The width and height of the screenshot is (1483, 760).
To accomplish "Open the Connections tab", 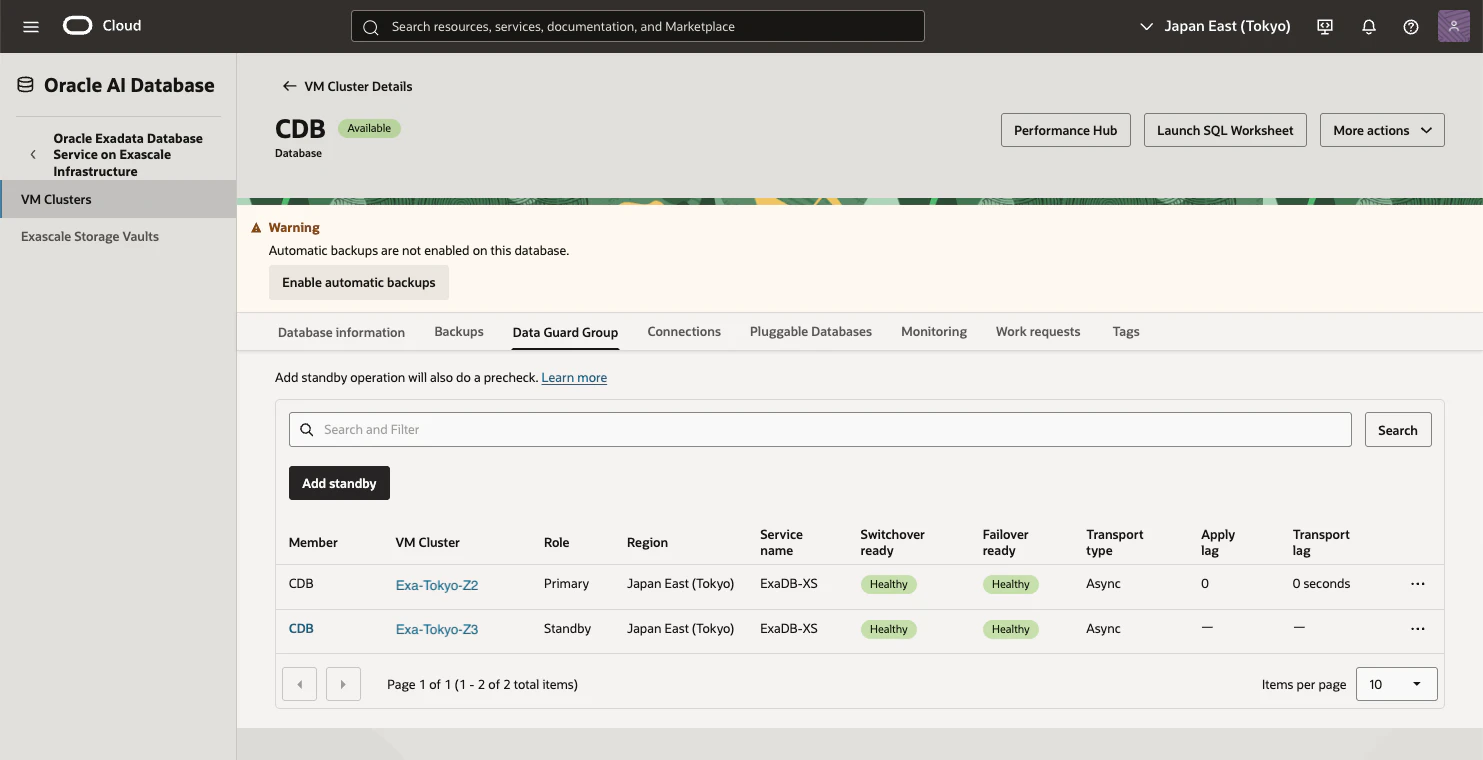I will click(x=684, y=332).
